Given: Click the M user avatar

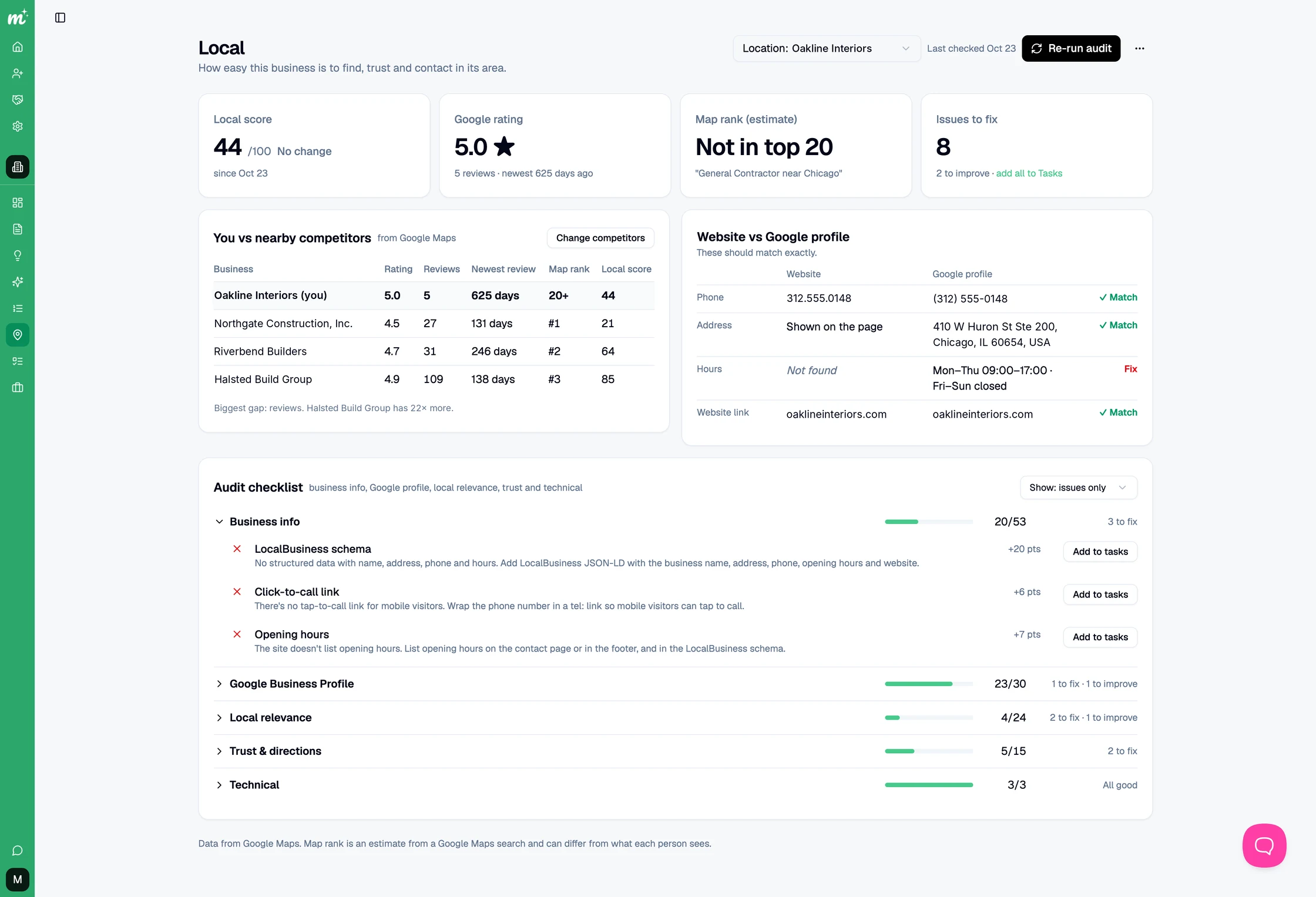Looking at the screenshot, I should pos(18,879).
